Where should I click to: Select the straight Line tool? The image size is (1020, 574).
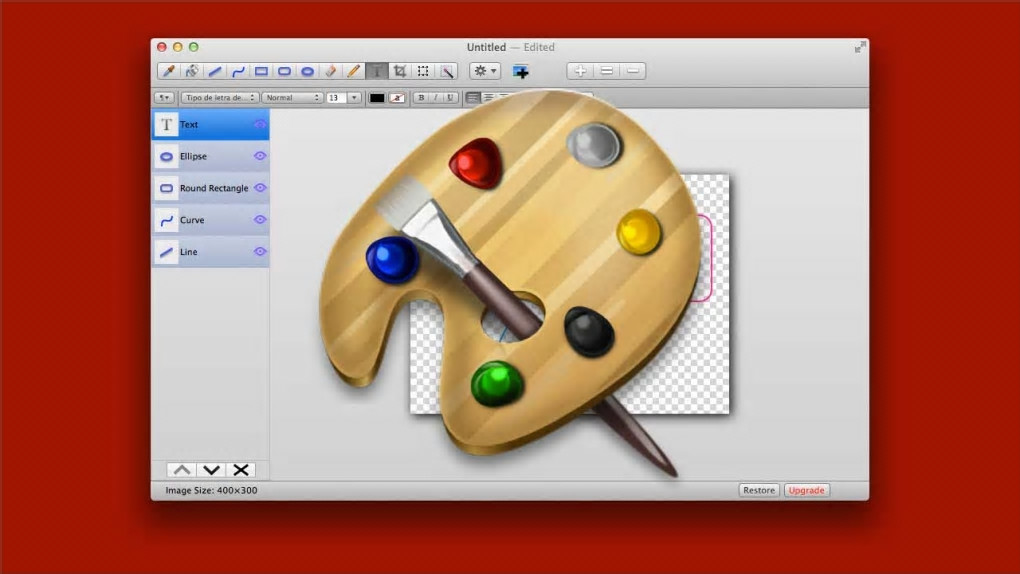[x=215, y=71]
